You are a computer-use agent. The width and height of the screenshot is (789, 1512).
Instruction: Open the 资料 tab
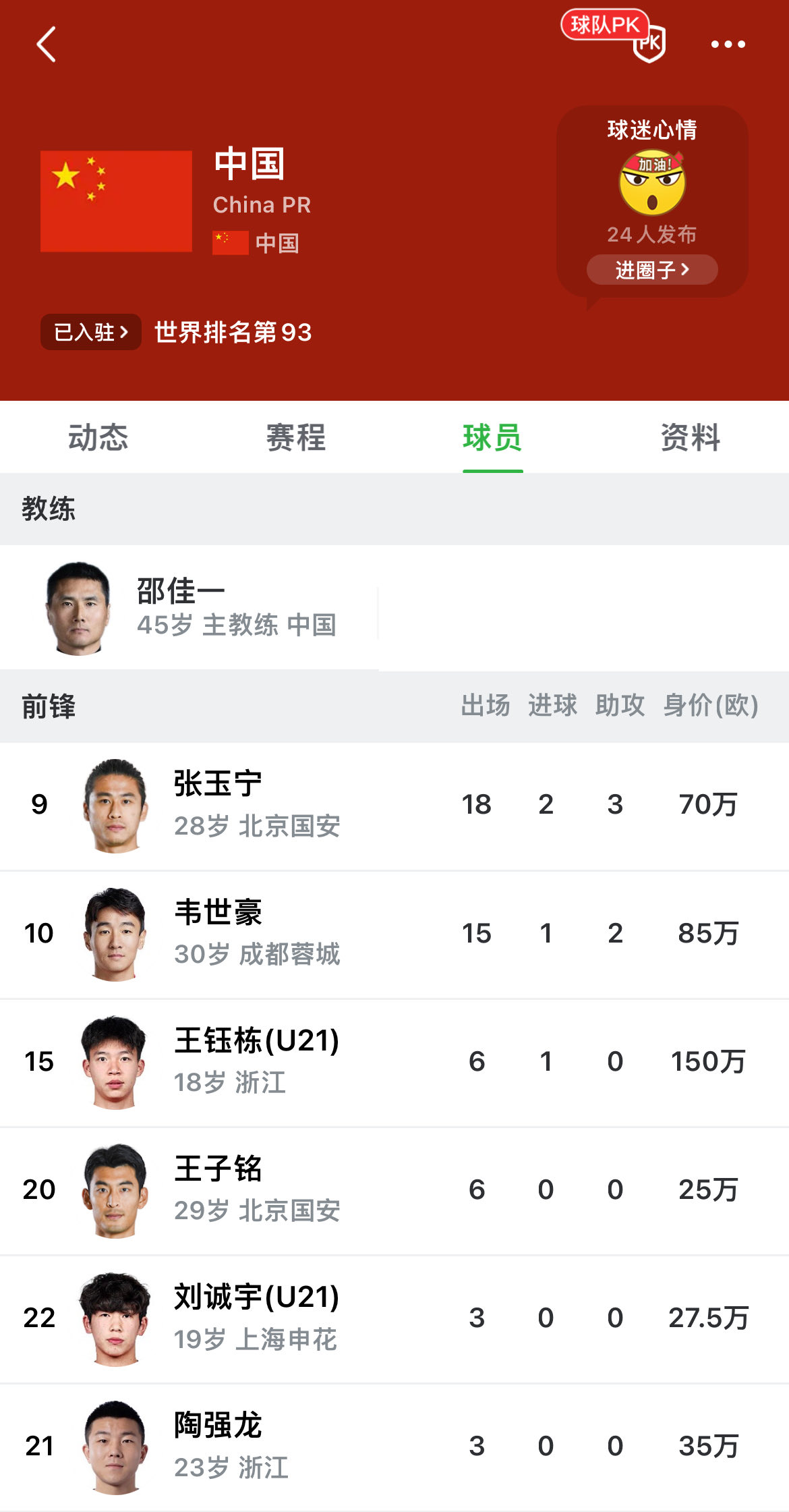690,437
